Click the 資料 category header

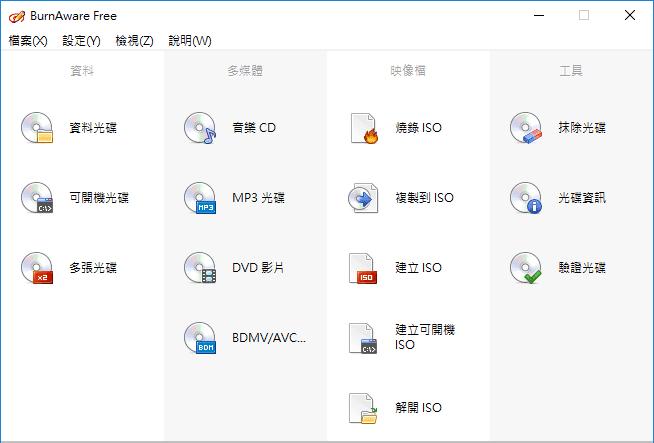82,71
